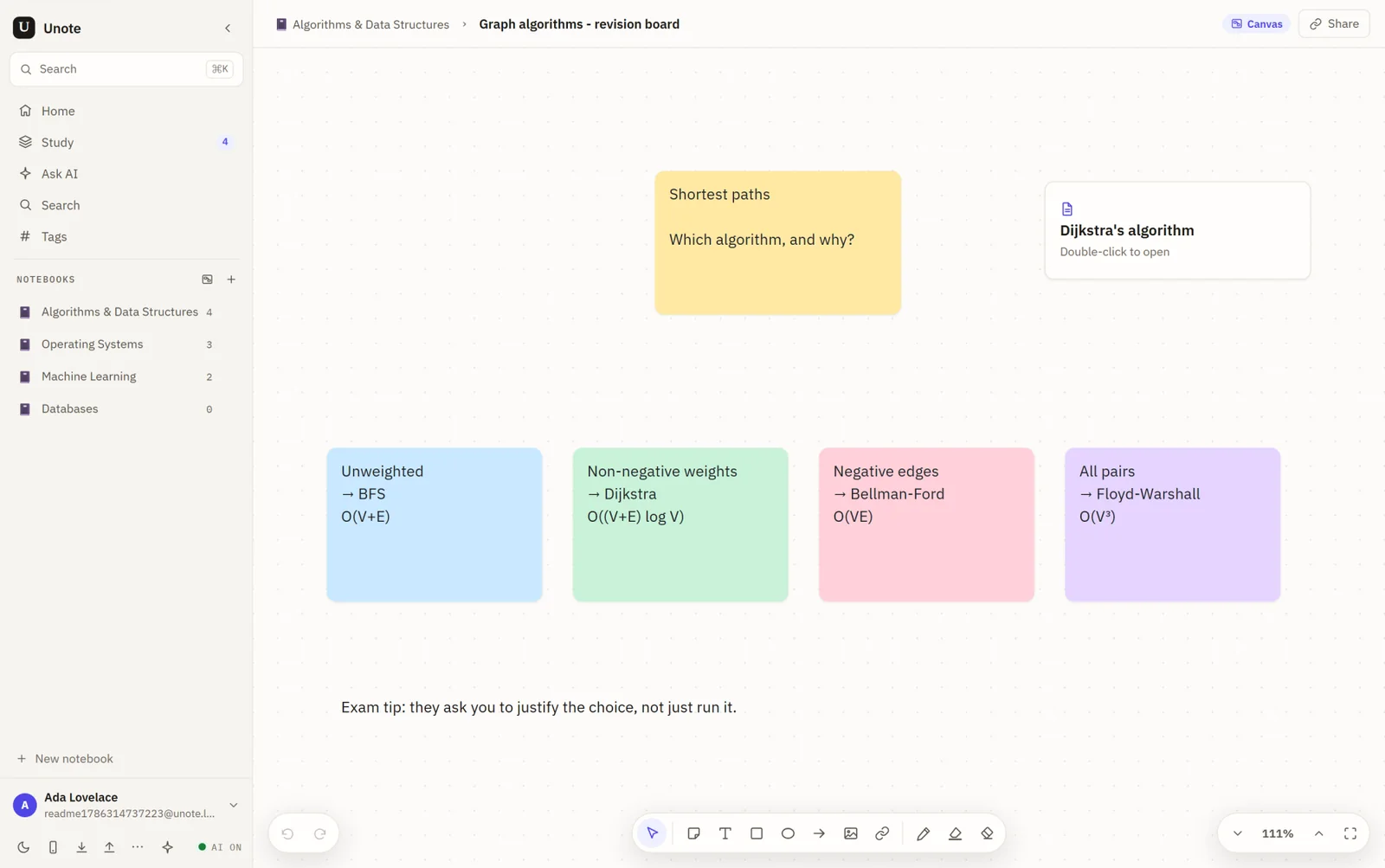1385x868 pixels.
Task: Add a notebook with the plus icon
Action: (x=231, y=280)
